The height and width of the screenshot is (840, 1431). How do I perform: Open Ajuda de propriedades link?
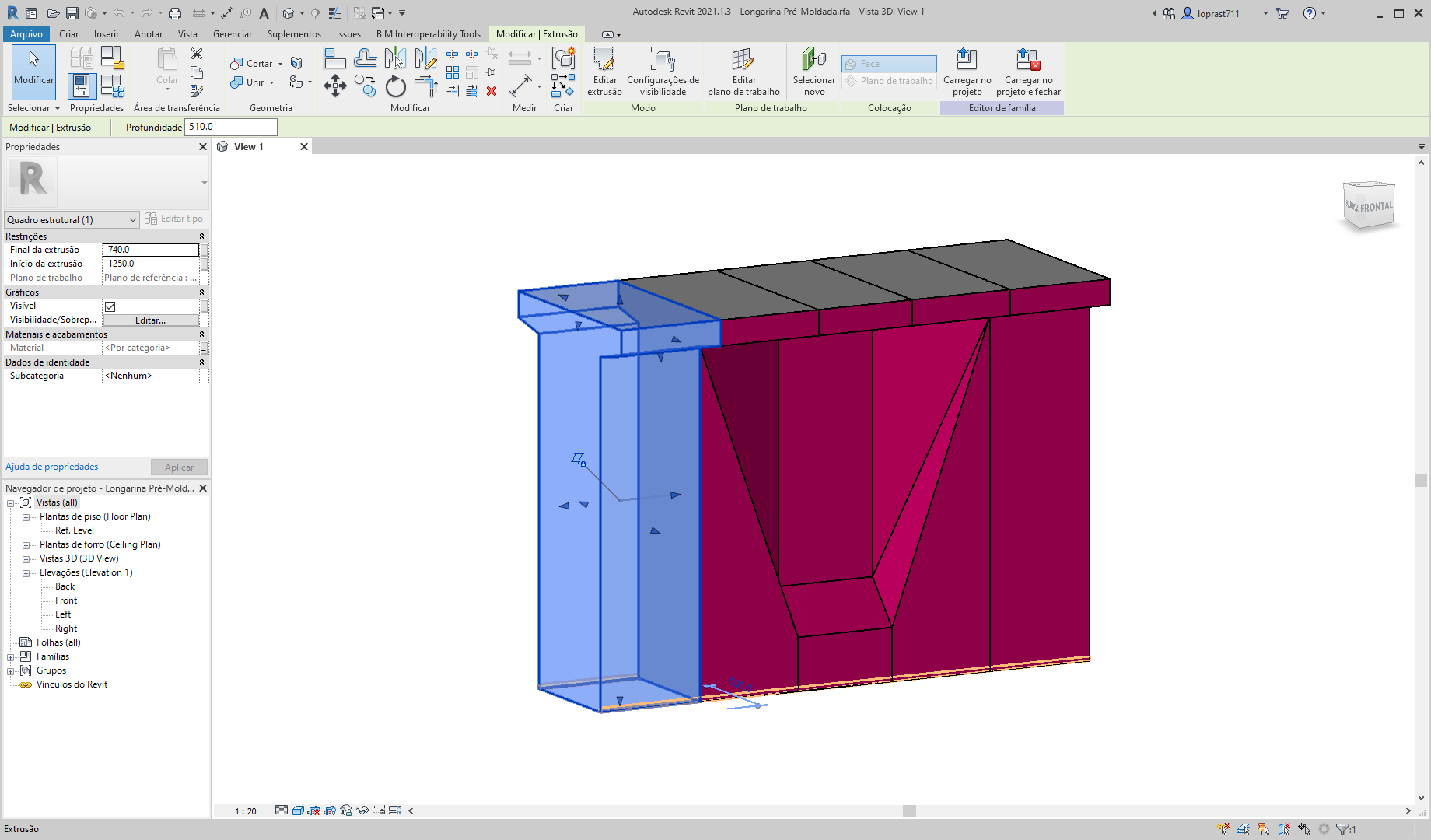coord(51,466)
